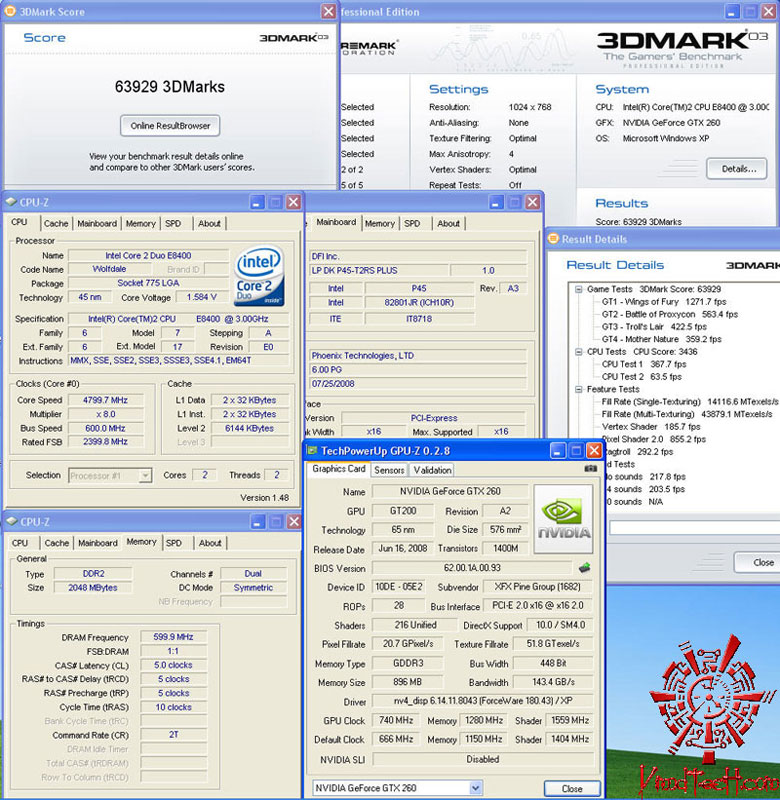Collapse the Feature Tests tree node
Screen dimensions: 780x800
[578, 389]
